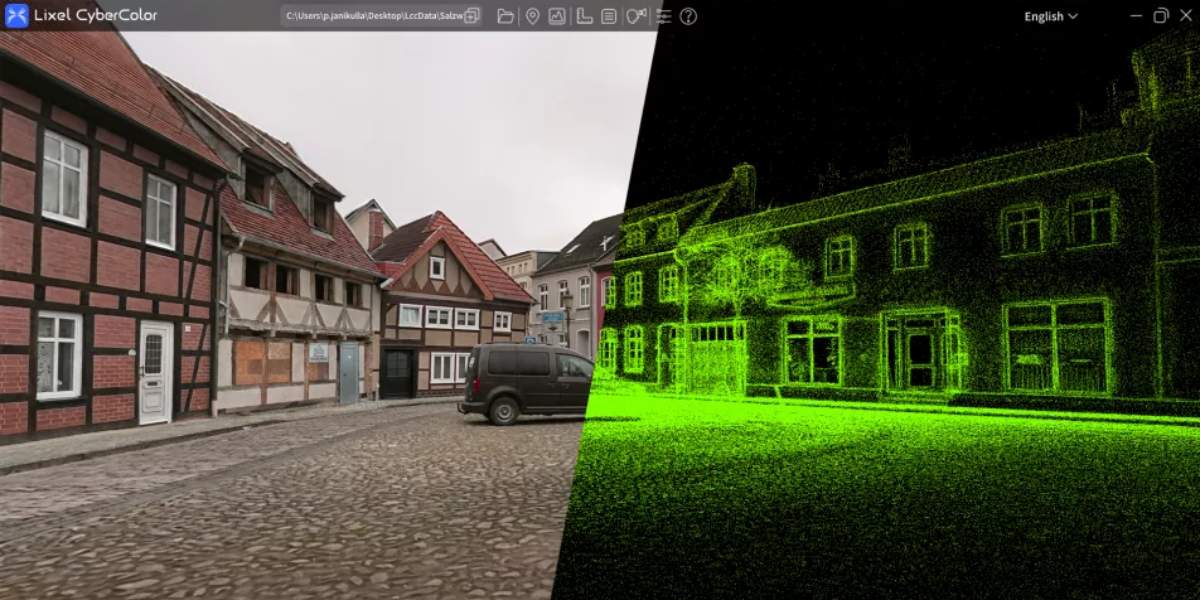Open the Help question mark
Viewport: 1200px width, 600px height.
click(x=688, y=16)
